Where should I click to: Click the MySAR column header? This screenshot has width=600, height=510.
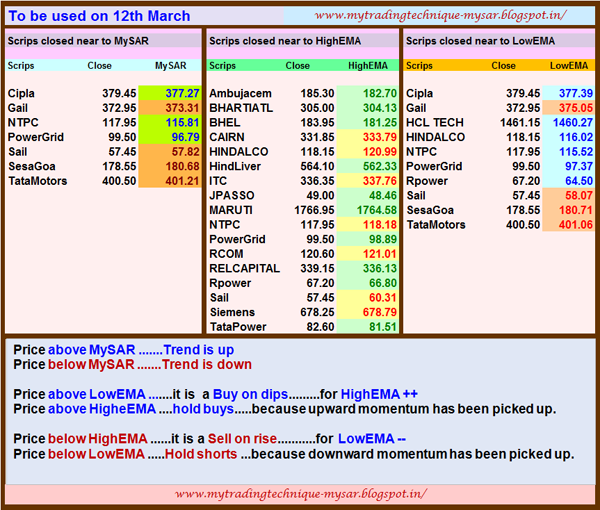tap(171, 66)
